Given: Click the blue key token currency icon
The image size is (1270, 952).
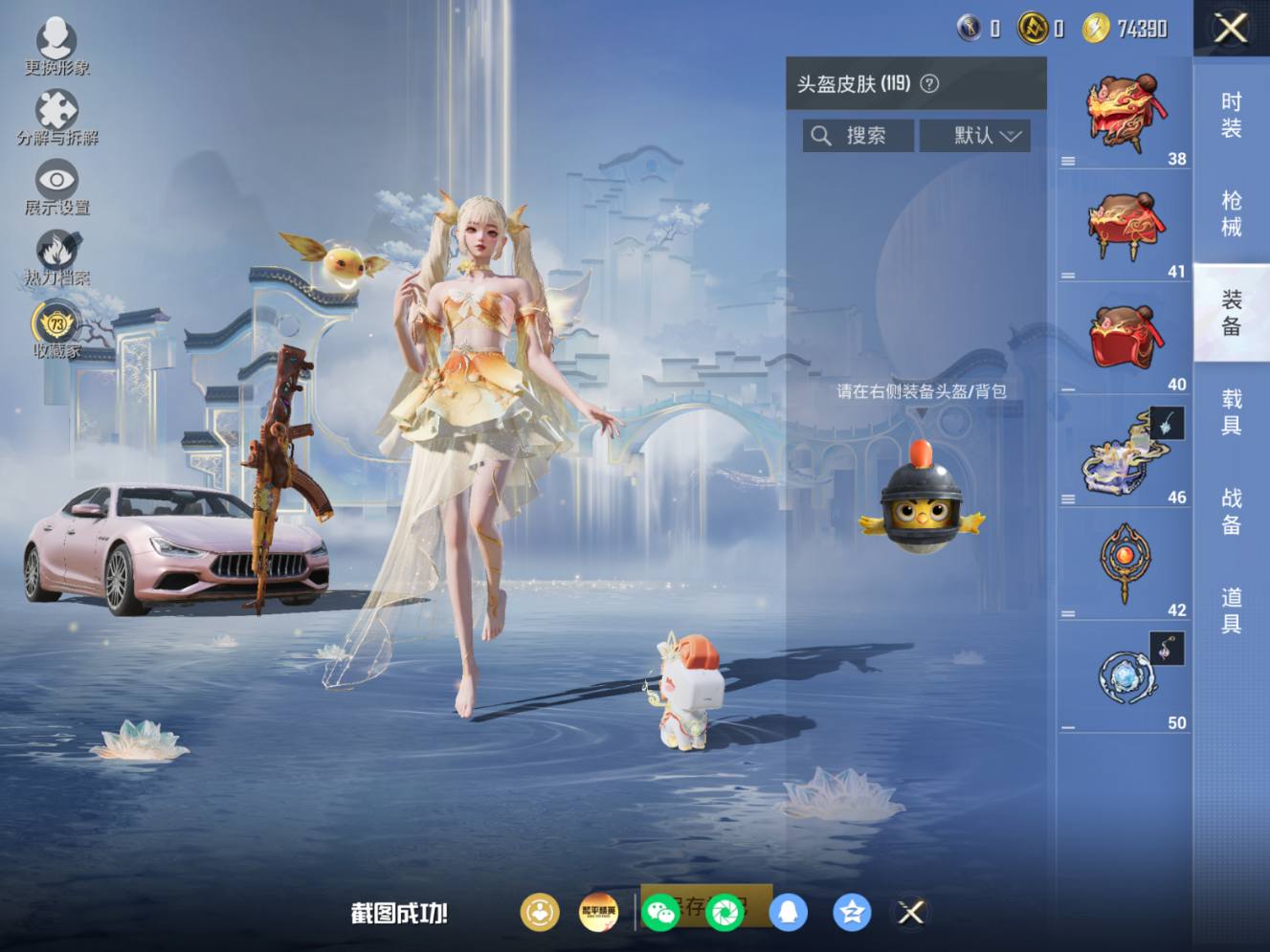Looking at the screenshot, I should [x=969, y=28].
